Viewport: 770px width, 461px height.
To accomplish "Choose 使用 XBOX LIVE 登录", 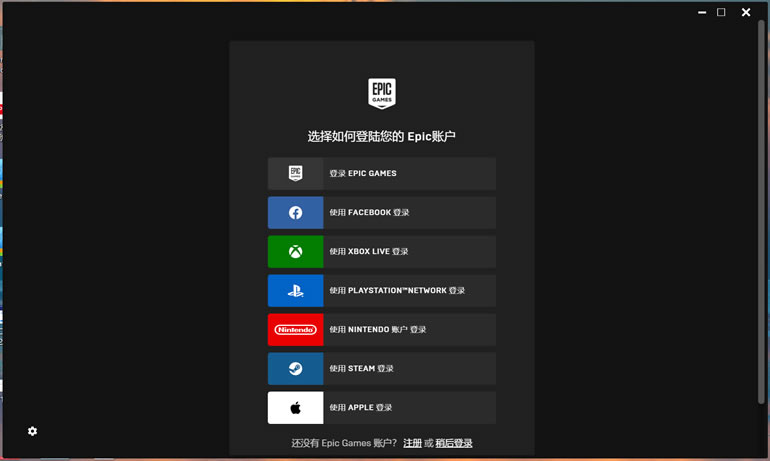I will point(382,252).
